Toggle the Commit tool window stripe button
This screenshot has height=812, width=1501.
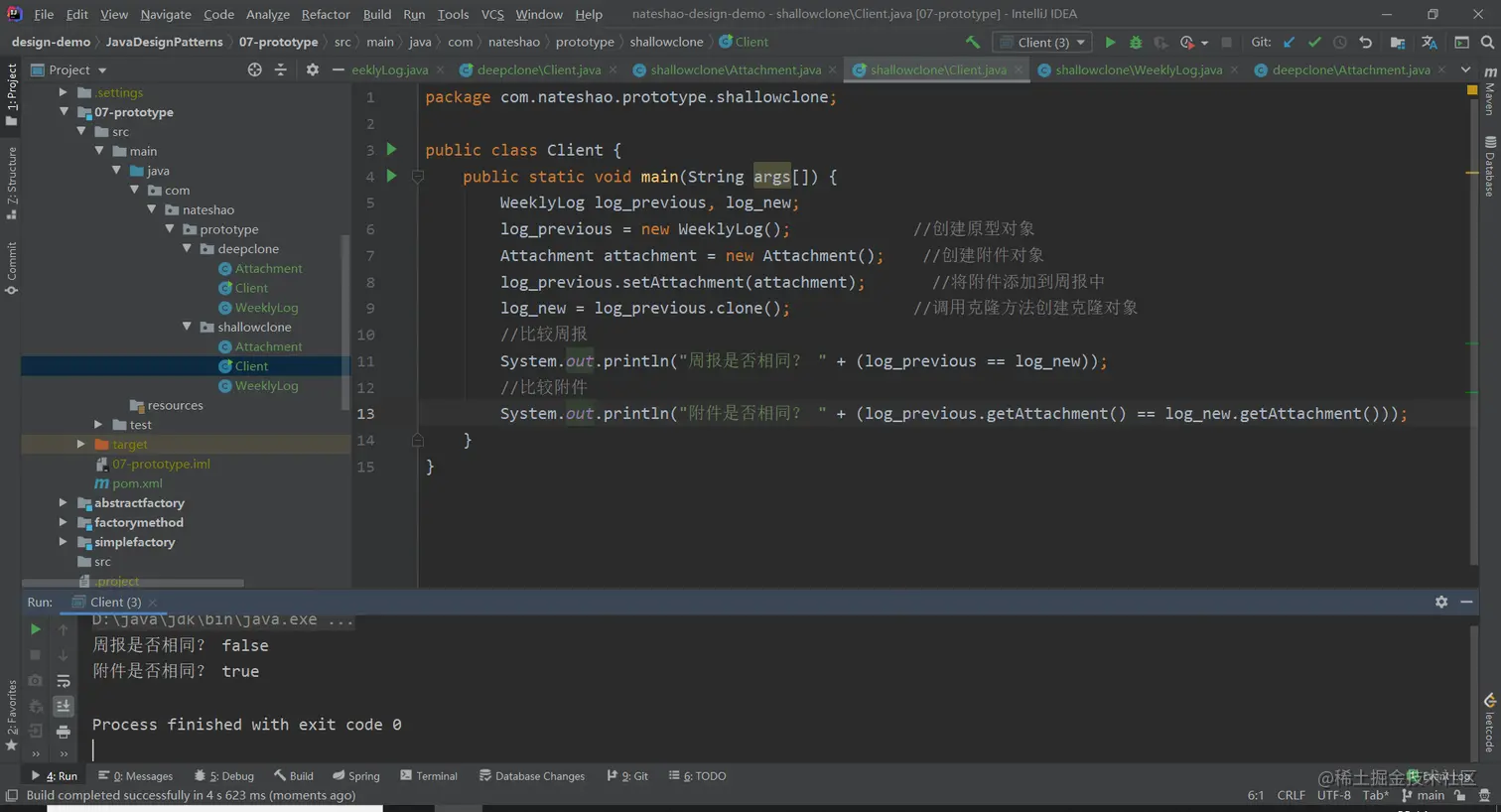coord(11,268)
